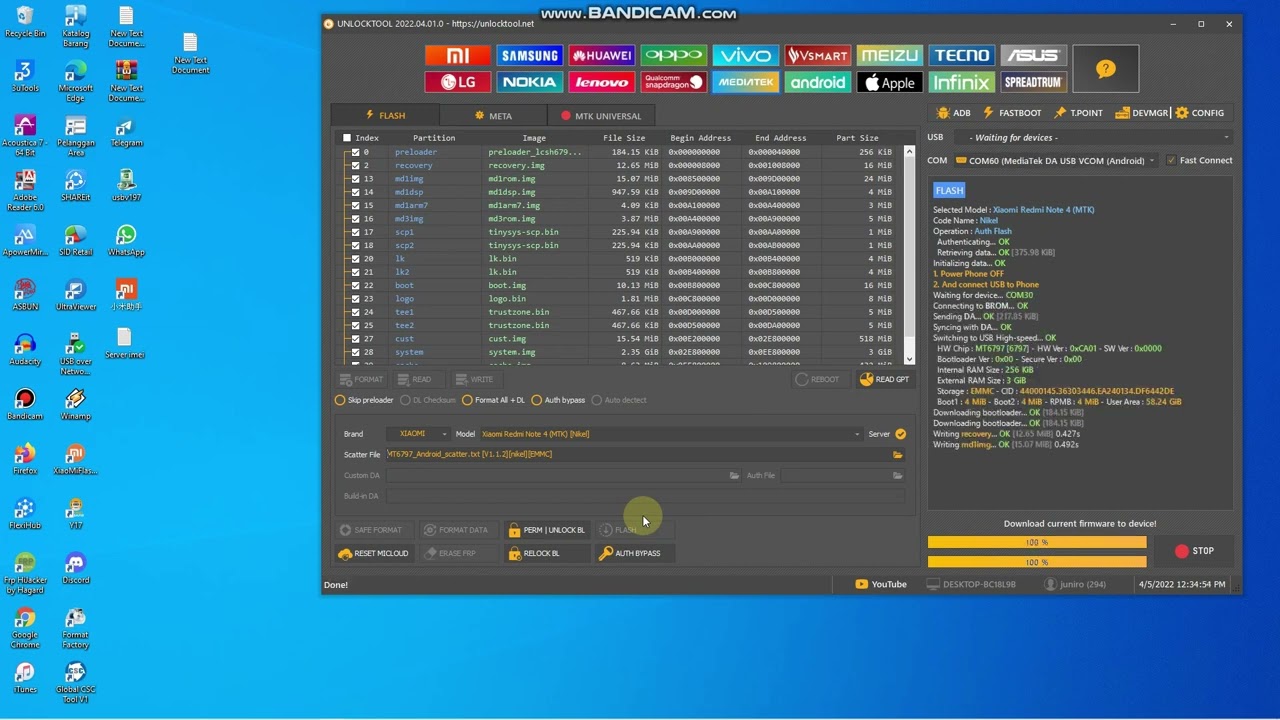Click the lower 100% progress bar
Viewport: 1280px width, 720px height.
click(1037, 562)
